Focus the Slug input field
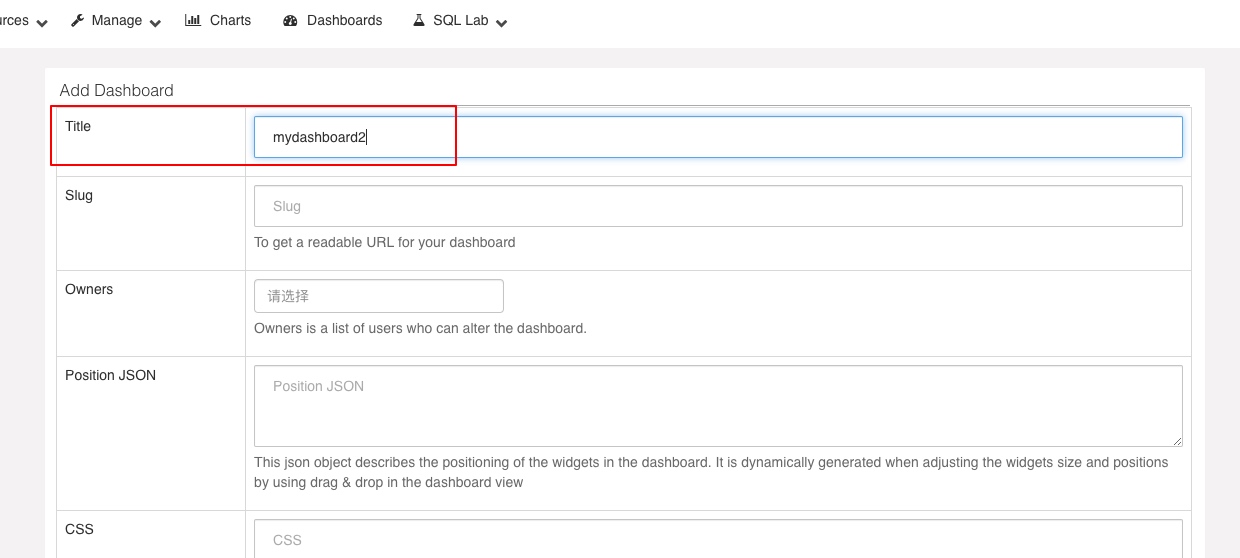Viewport: 1240px width, 558px height. (x=718, y=206)
